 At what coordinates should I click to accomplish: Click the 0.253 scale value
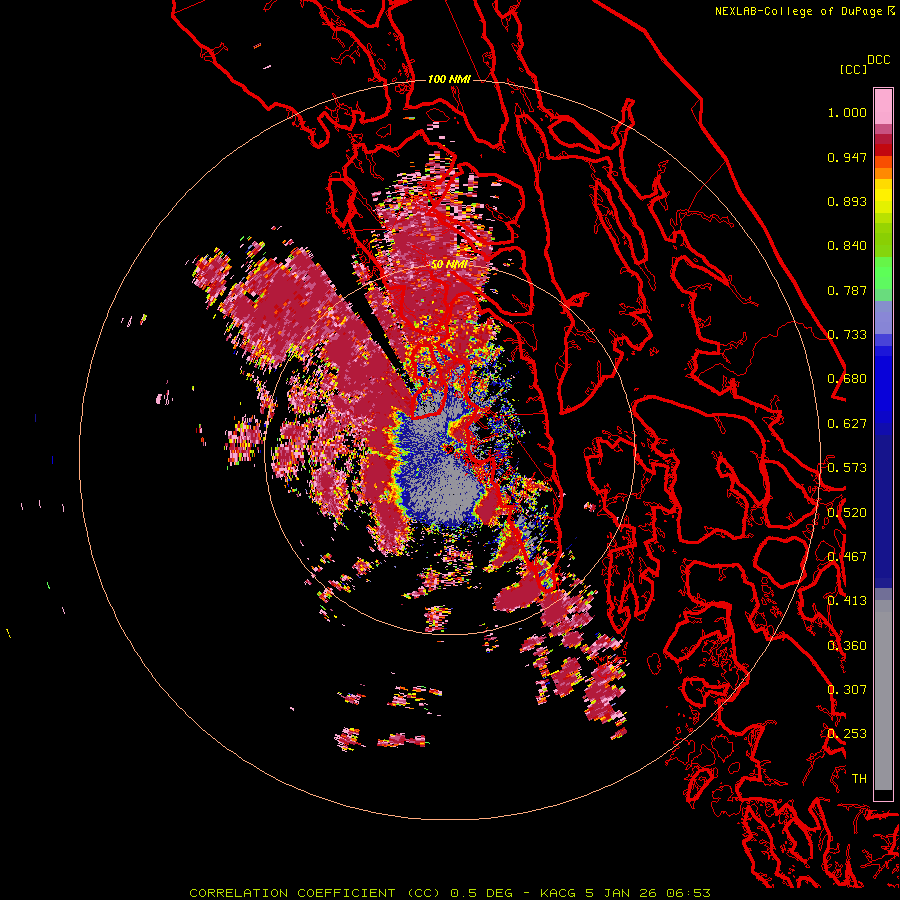click(x=847, y=734)
